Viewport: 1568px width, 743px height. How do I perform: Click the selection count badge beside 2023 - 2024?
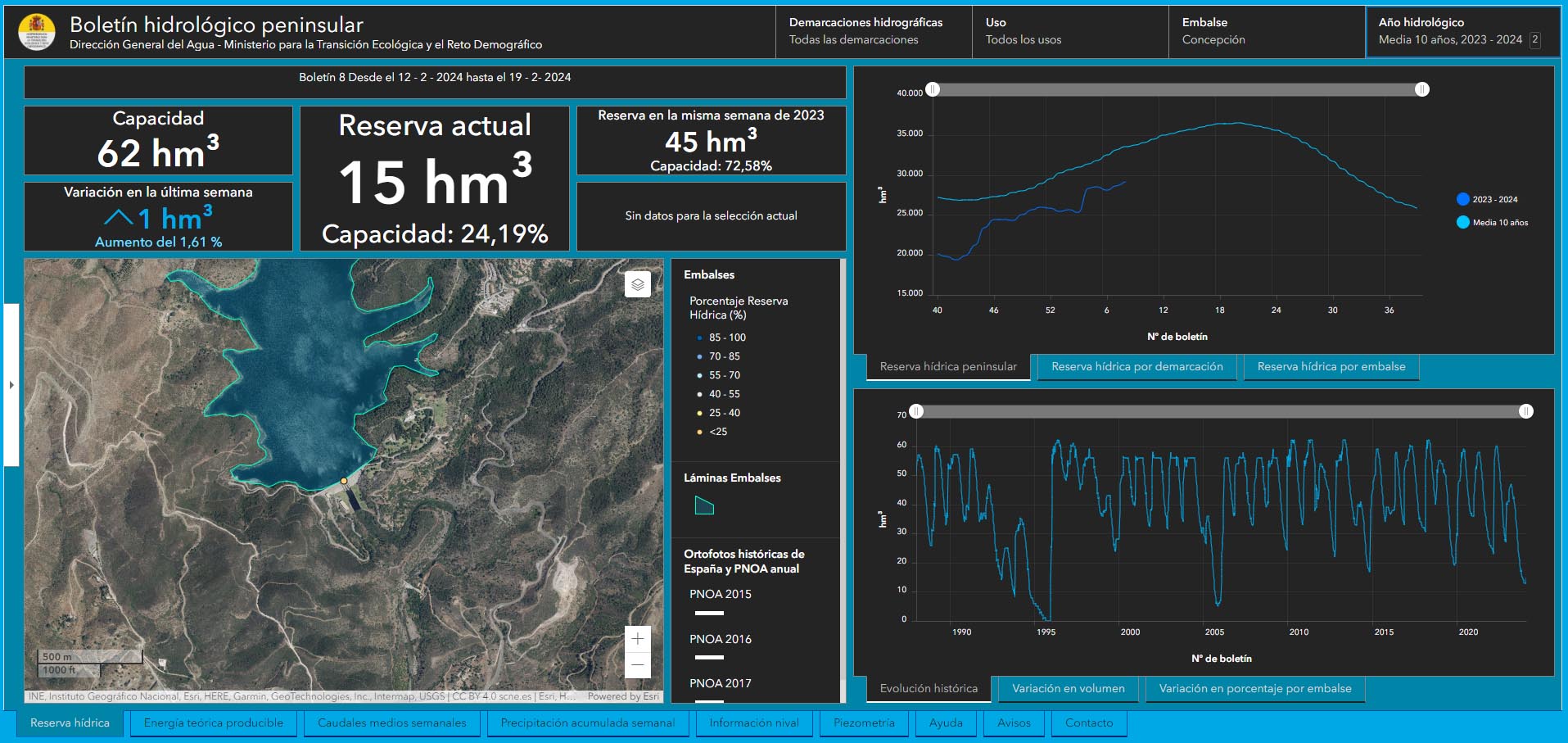pyautogui.click(x=1534, y=39)
